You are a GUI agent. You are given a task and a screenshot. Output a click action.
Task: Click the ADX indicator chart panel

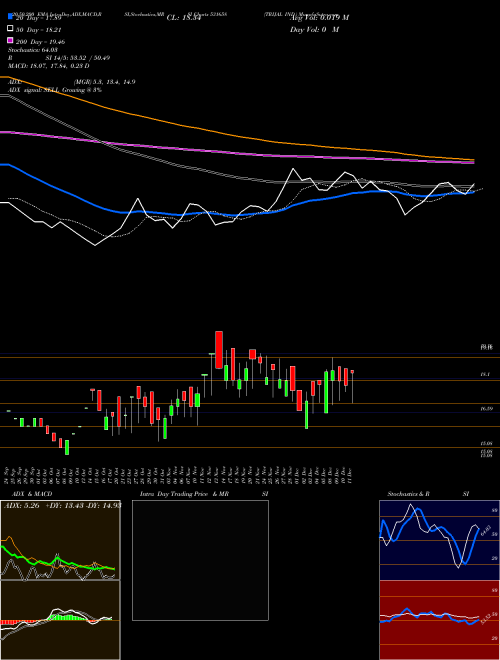click(x=60, y=540)
